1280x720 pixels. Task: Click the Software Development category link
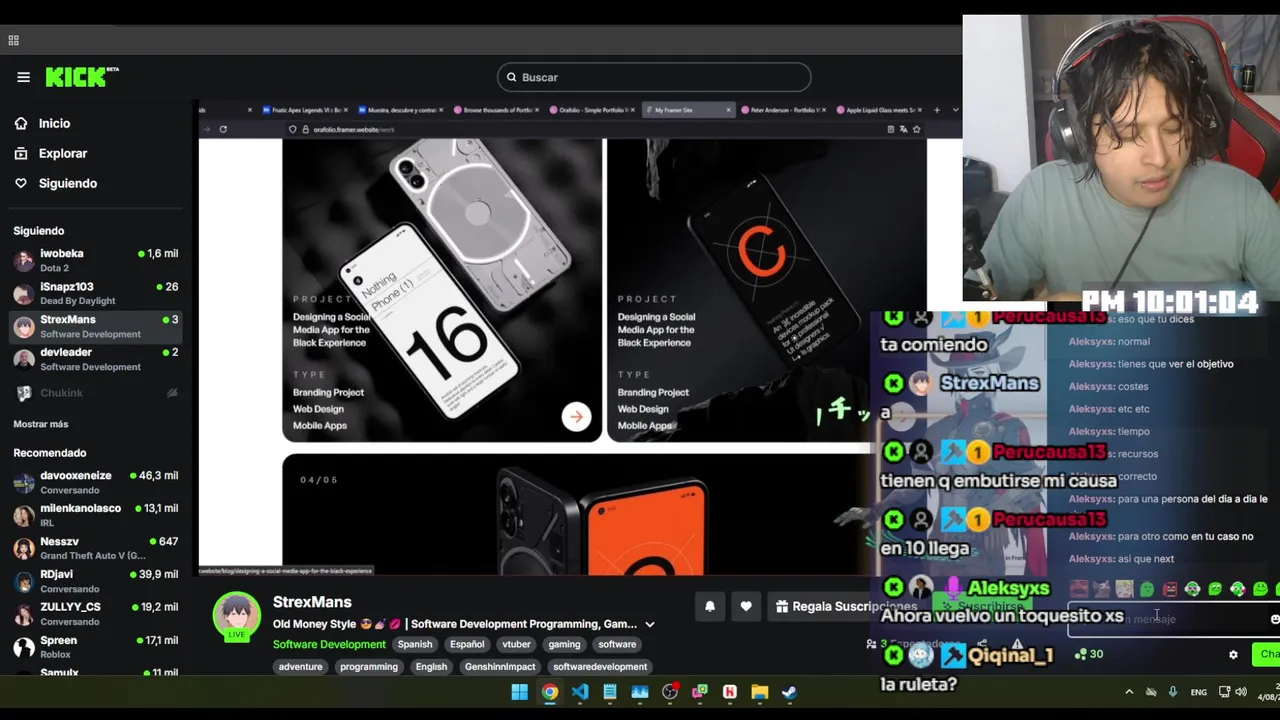click(329, 644)
